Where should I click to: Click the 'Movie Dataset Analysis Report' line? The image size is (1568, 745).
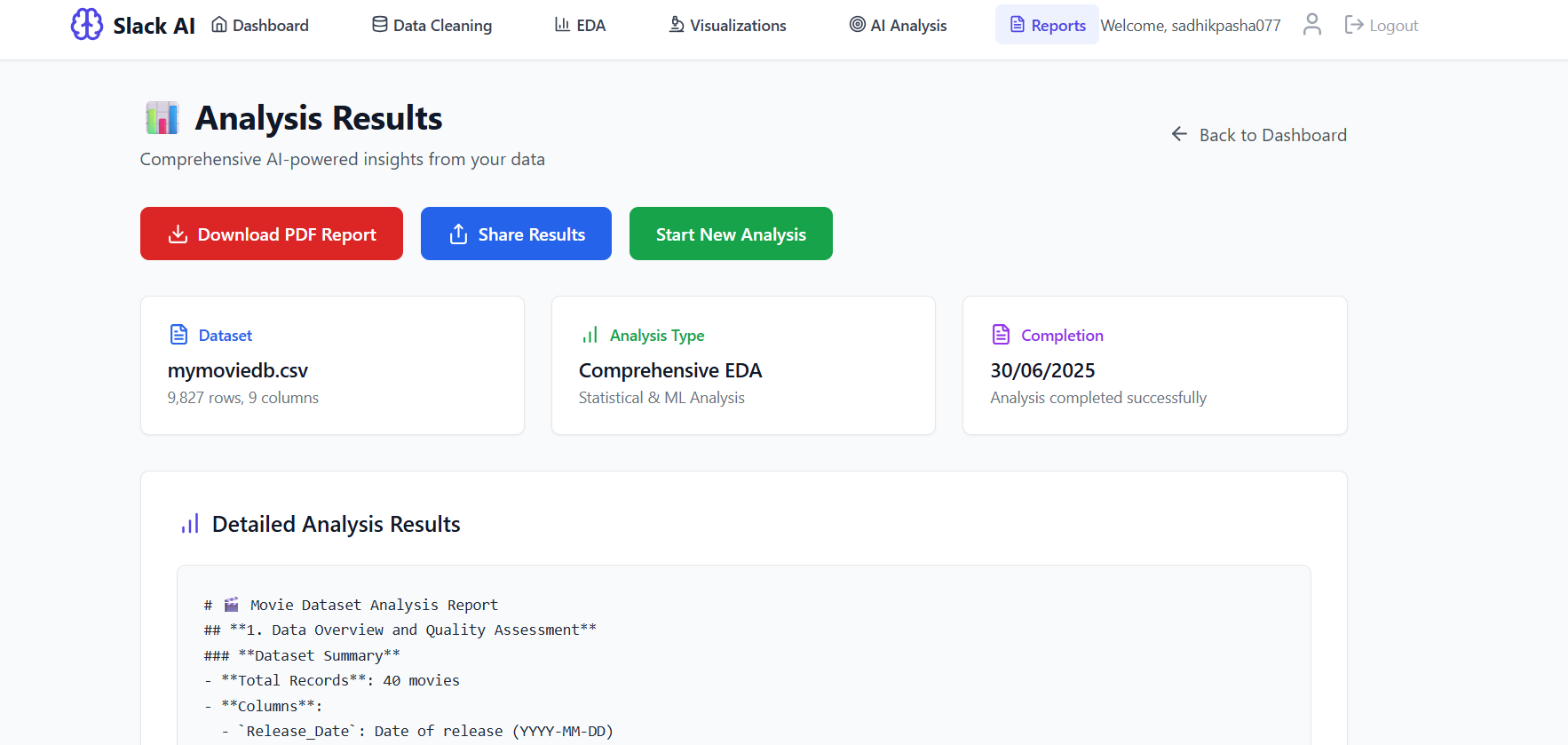pos(351,605)
